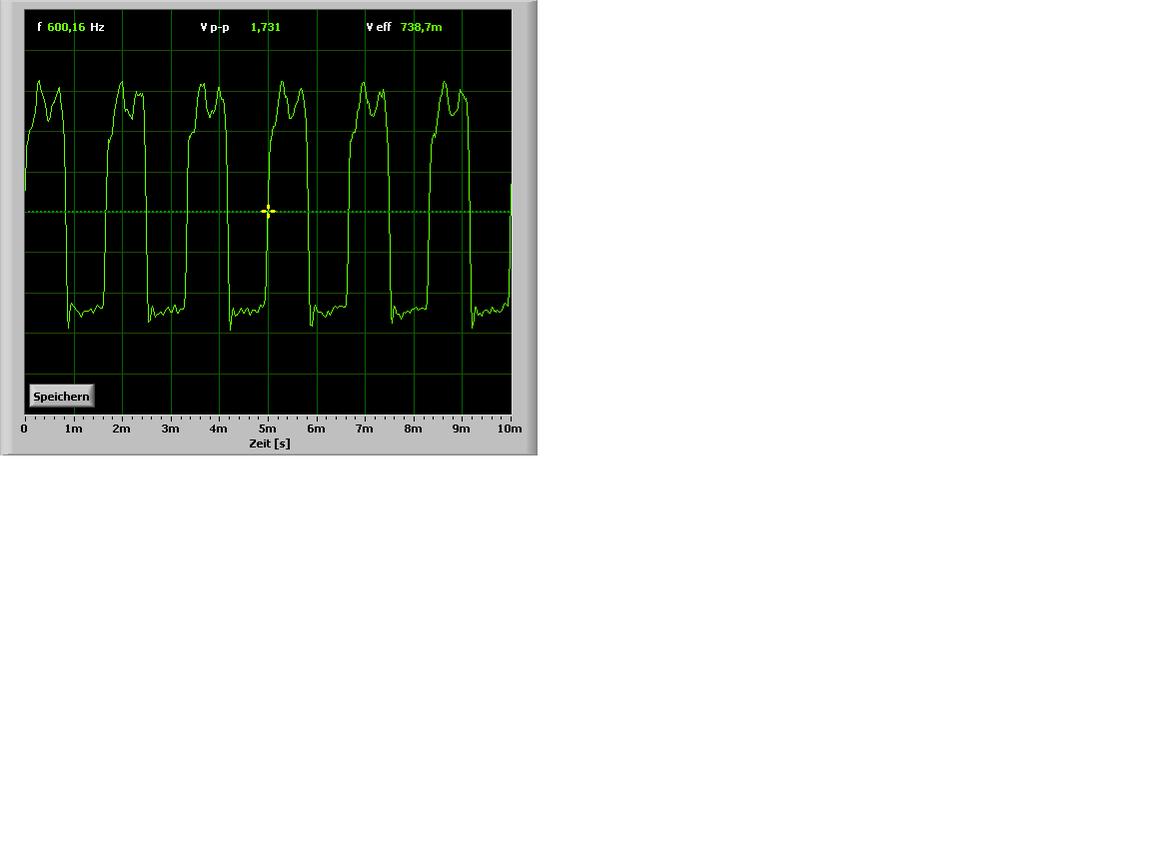This screenshot has width=1151, height=863.
Task: Click the 1m tick on time axis
Action: pyautogui.click(x=73, y=429)
